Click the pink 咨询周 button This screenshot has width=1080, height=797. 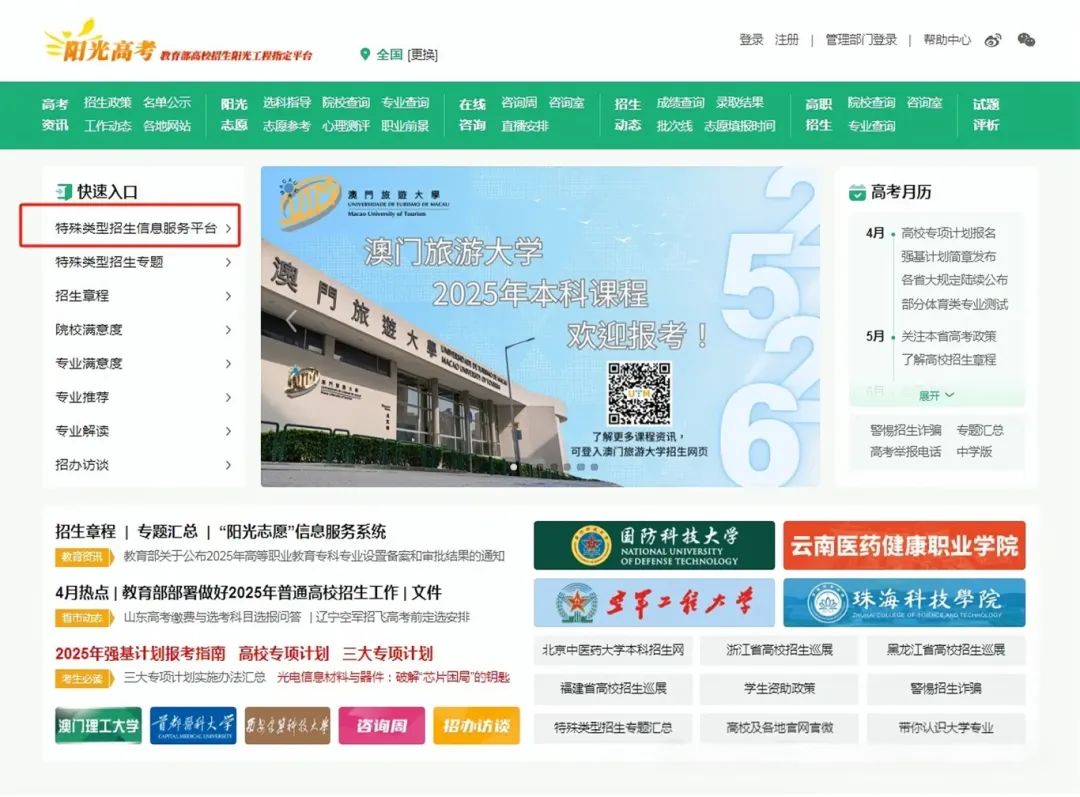tap(382, 725)
